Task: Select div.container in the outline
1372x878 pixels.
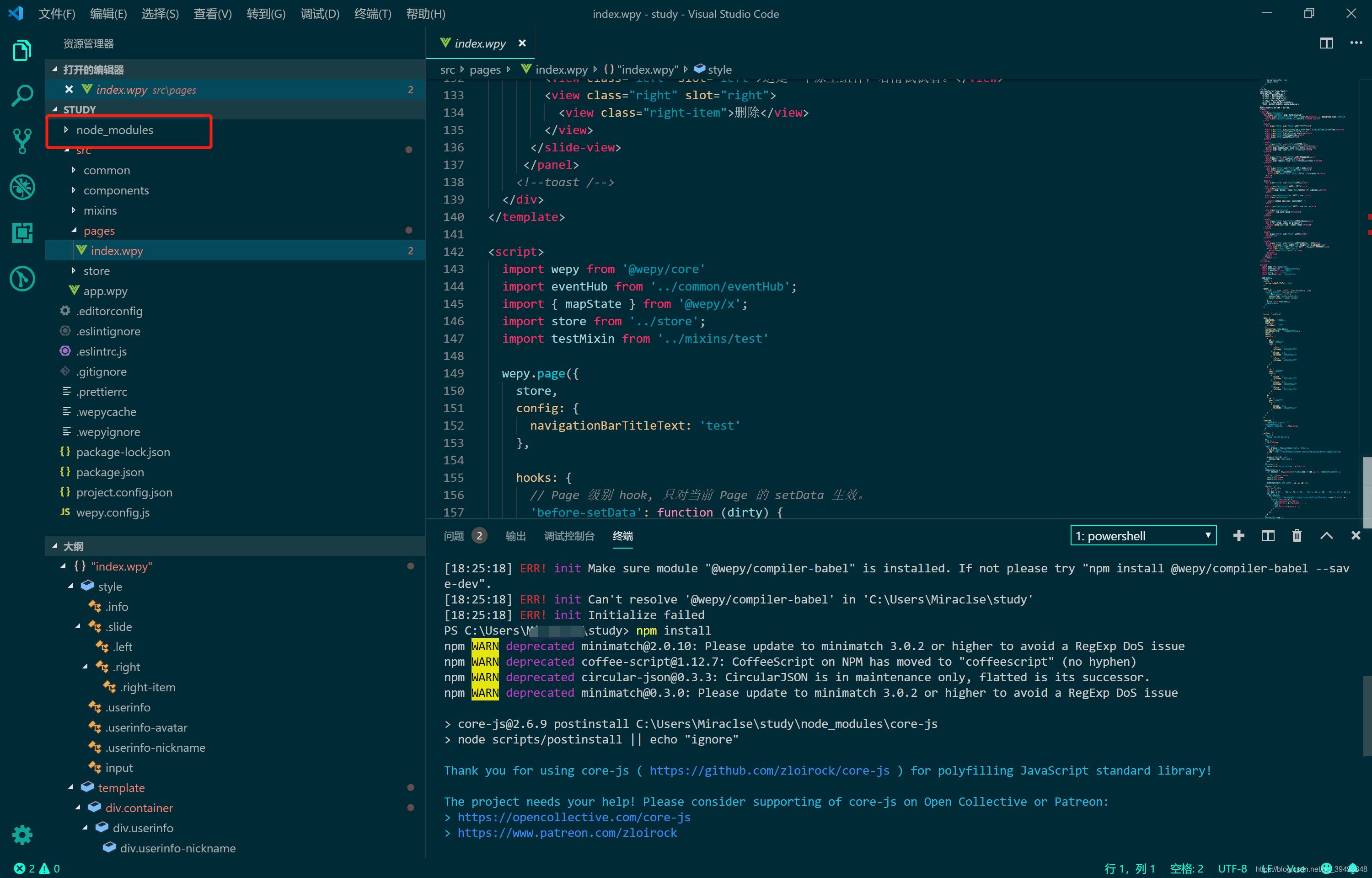Action: [x=235, y=808]
